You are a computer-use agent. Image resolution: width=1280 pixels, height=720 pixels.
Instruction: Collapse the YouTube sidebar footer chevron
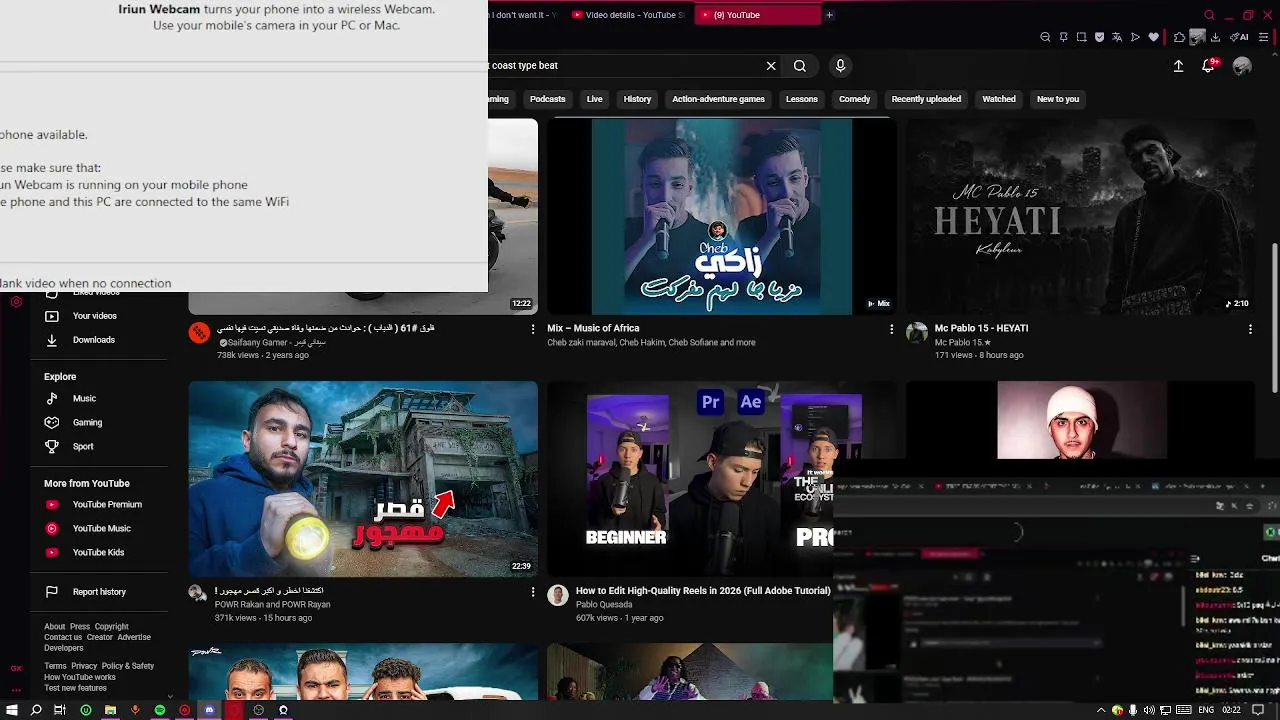170,696
